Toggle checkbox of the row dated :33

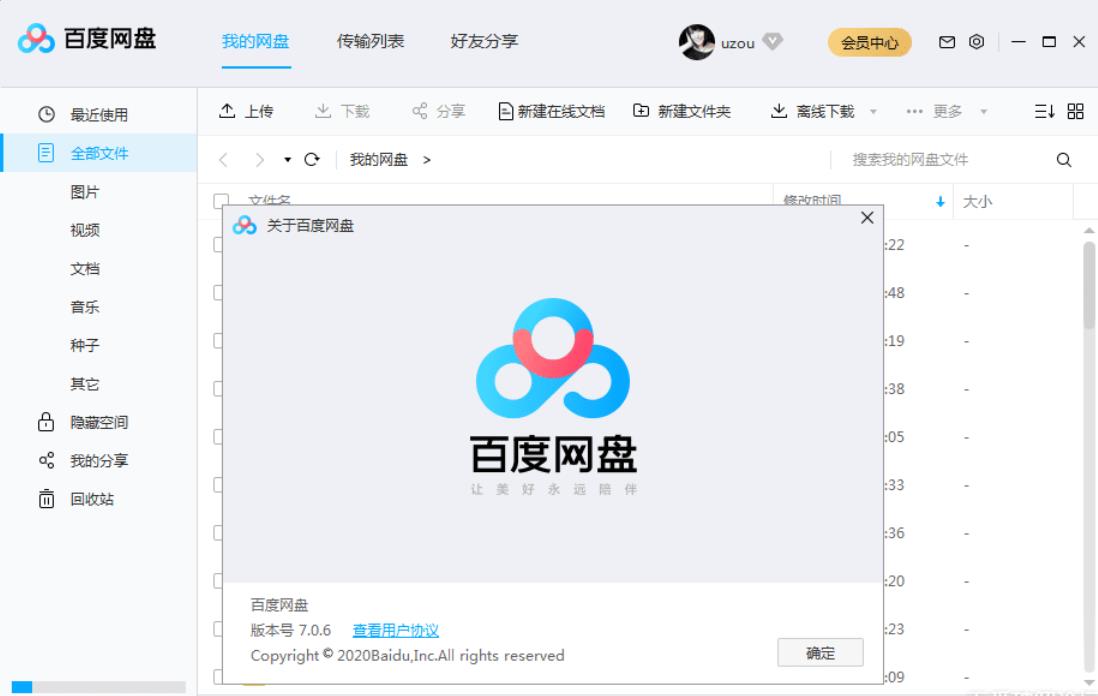pos(218,485)
